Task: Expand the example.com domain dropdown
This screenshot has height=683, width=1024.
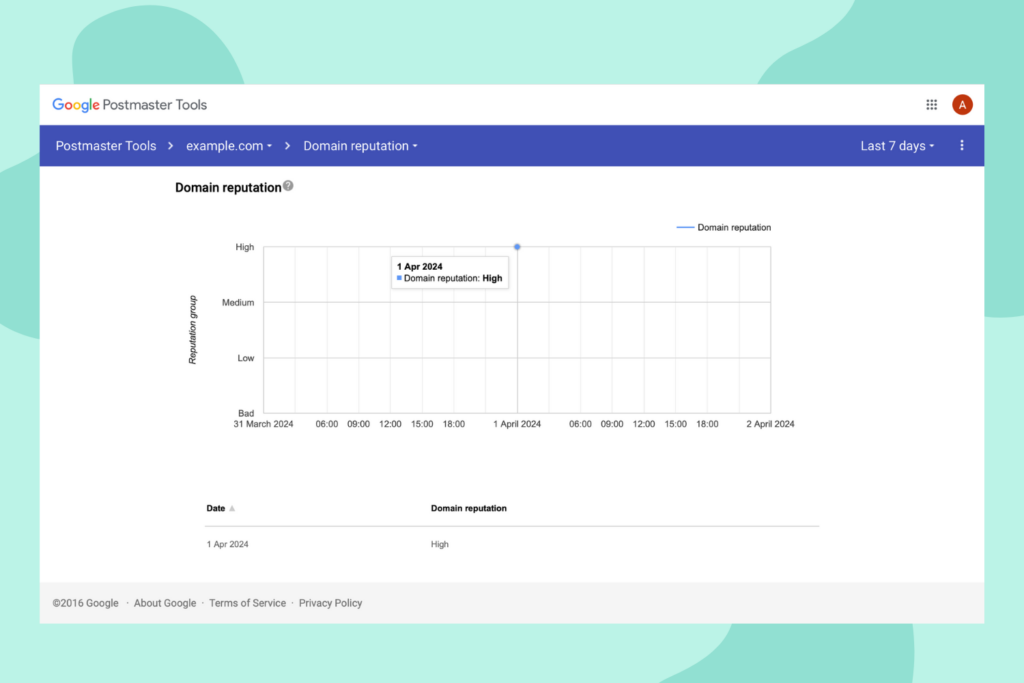Action: pos(229,146)
